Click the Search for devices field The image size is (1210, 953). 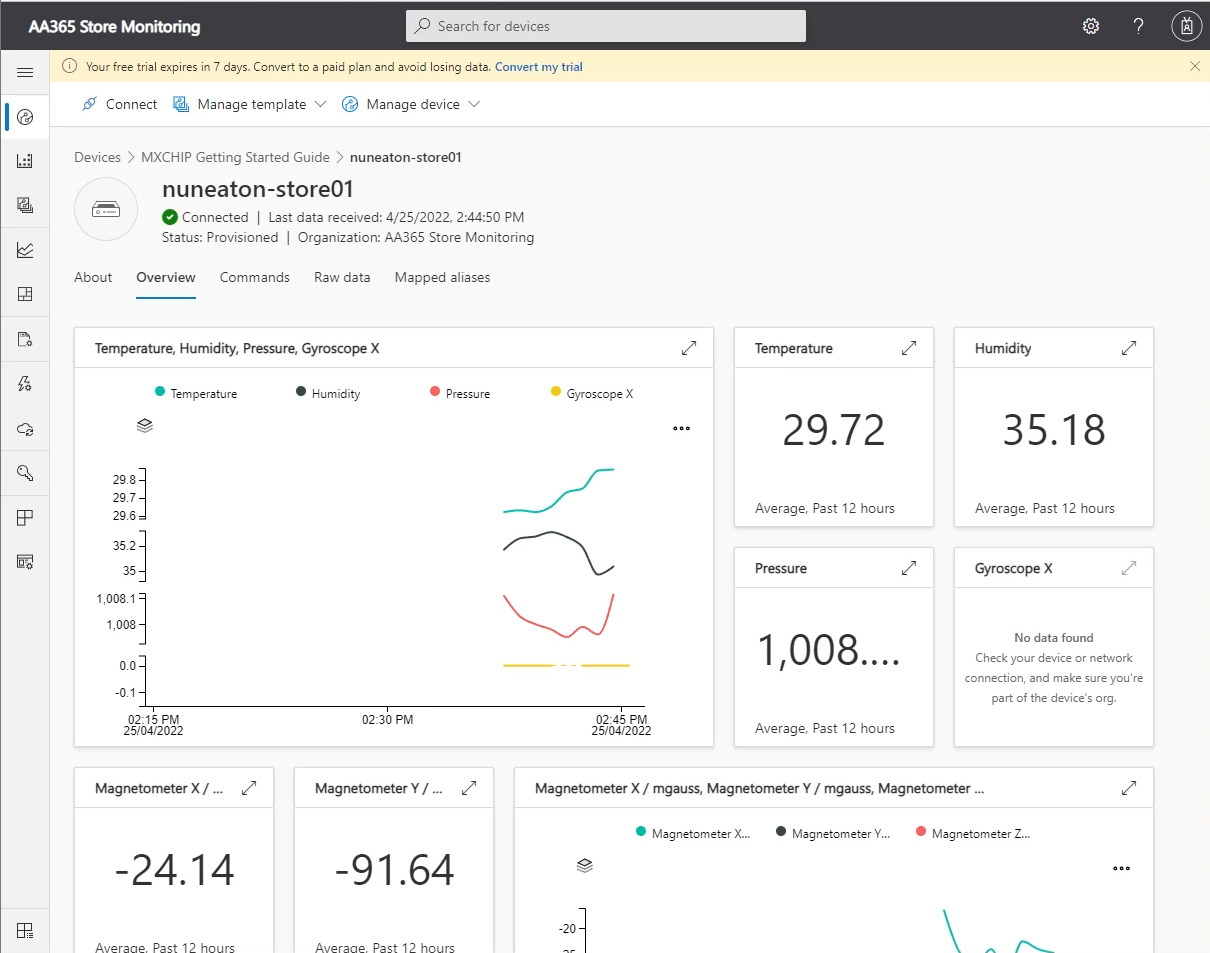pos(605,26)
